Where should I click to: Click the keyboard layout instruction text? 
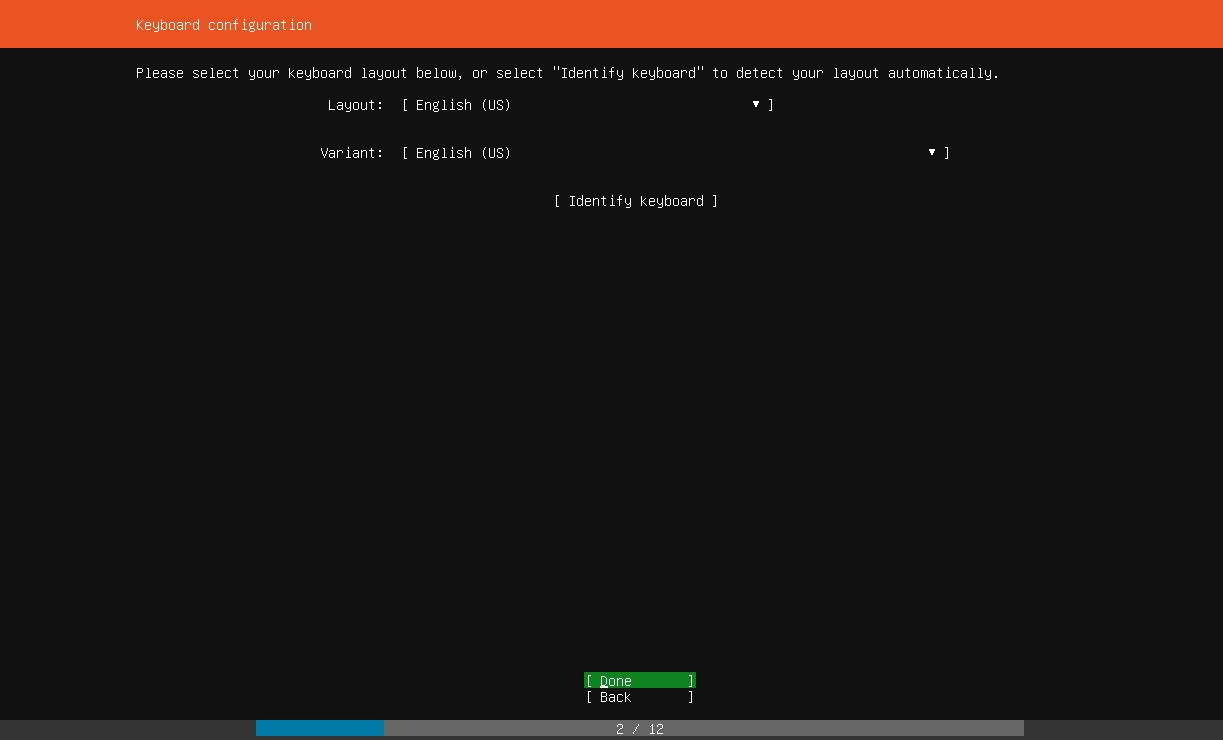[567, 72]
